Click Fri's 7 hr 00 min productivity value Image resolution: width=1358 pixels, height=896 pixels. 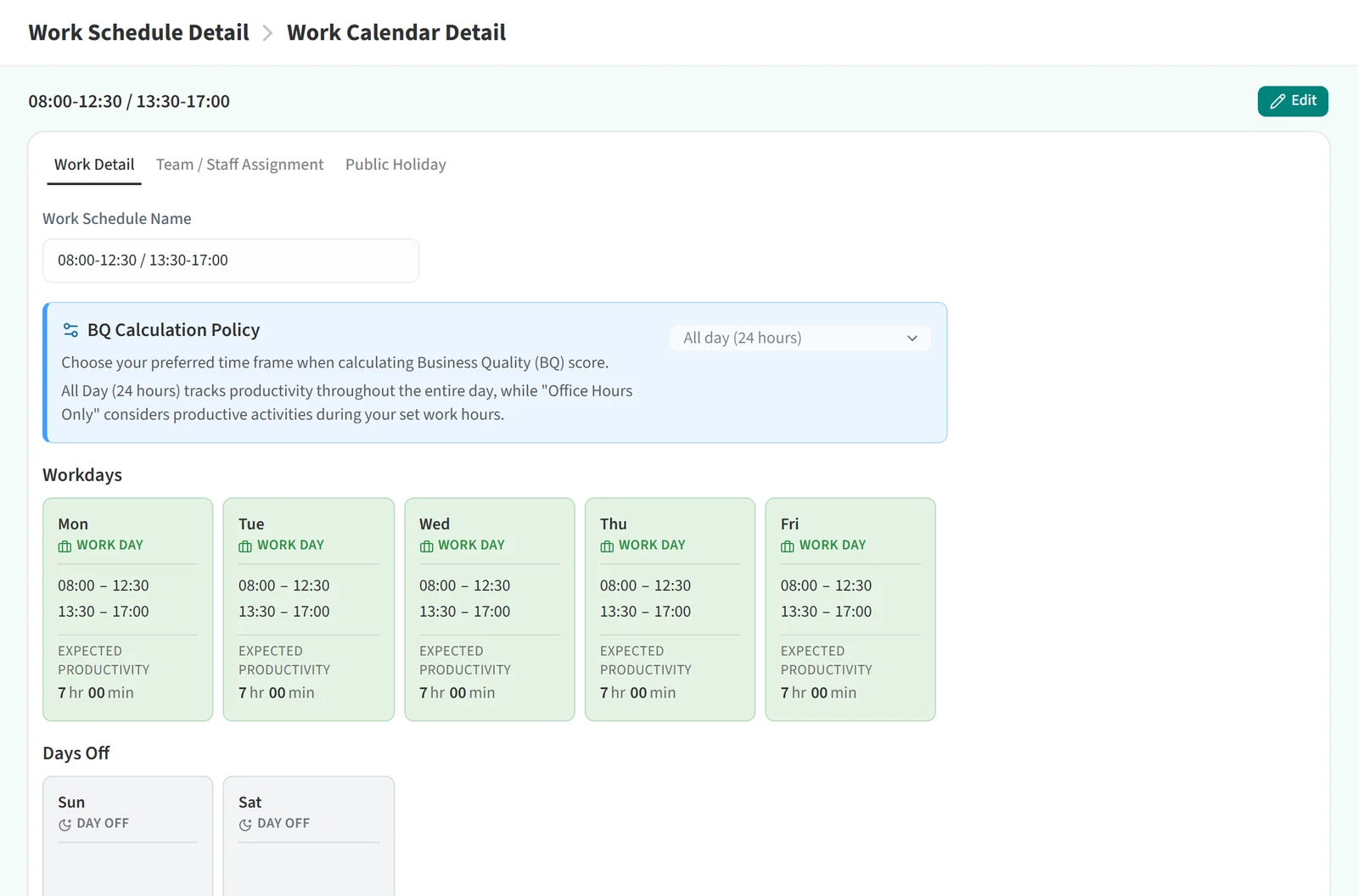coord(819,693)
